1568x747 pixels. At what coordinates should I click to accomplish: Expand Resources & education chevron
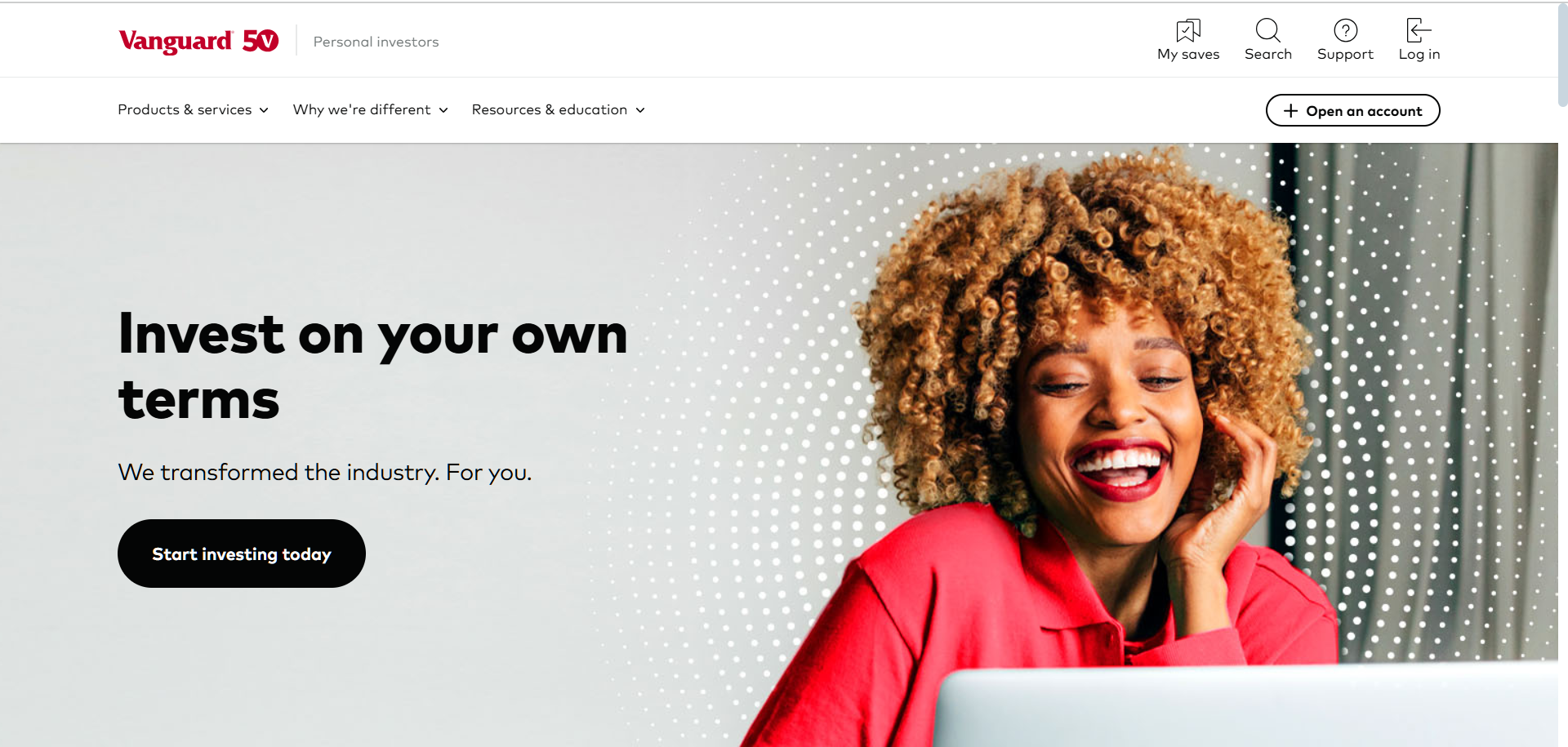640,110
